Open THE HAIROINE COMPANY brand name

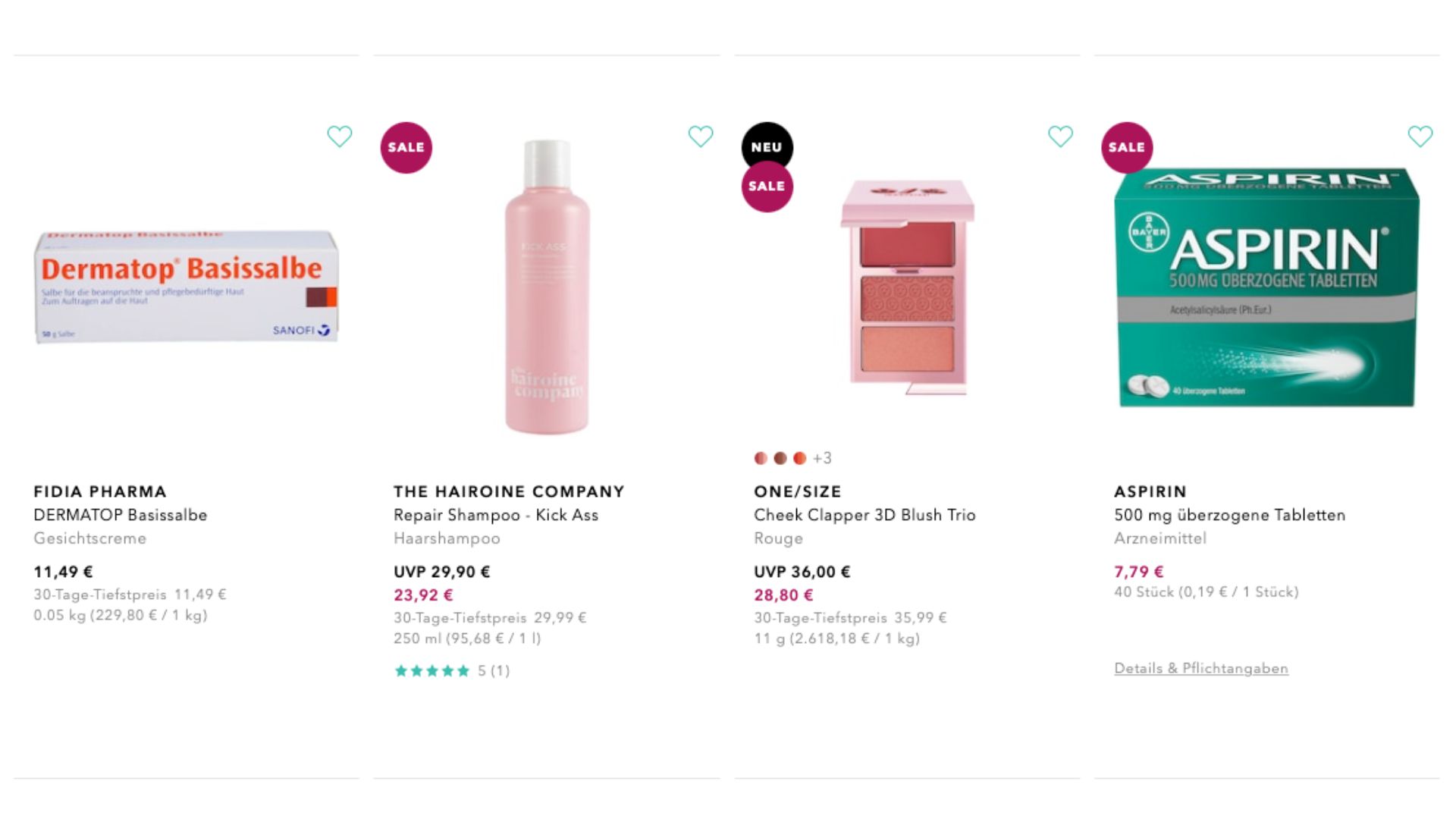pos(509,491)
